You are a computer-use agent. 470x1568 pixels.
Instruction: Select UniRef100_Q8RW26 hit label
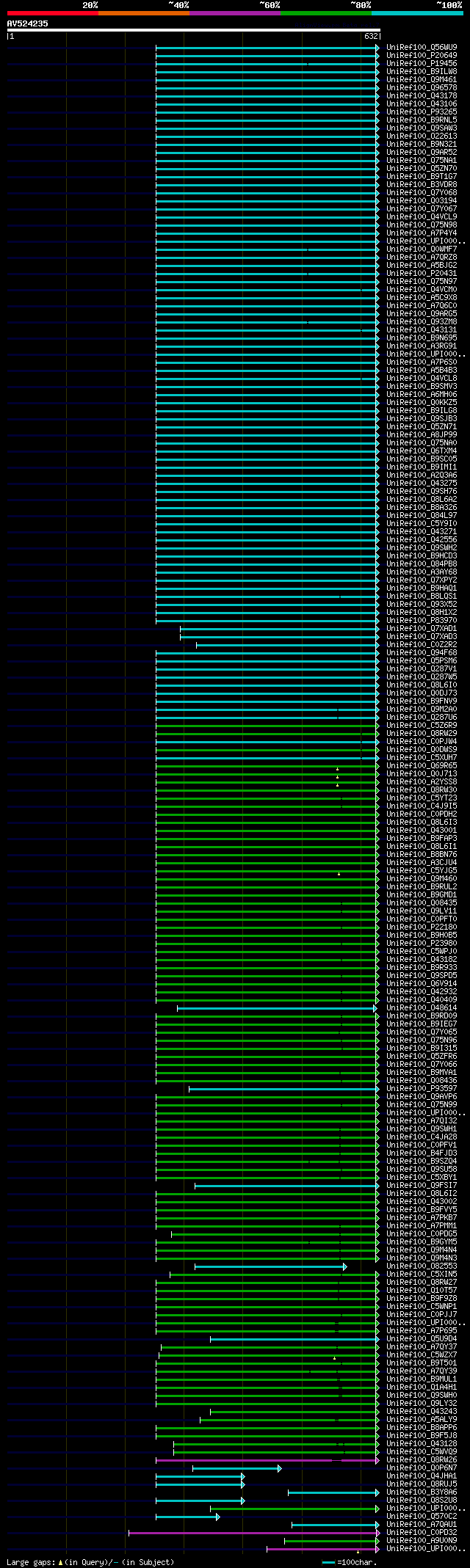point(422,1459)
